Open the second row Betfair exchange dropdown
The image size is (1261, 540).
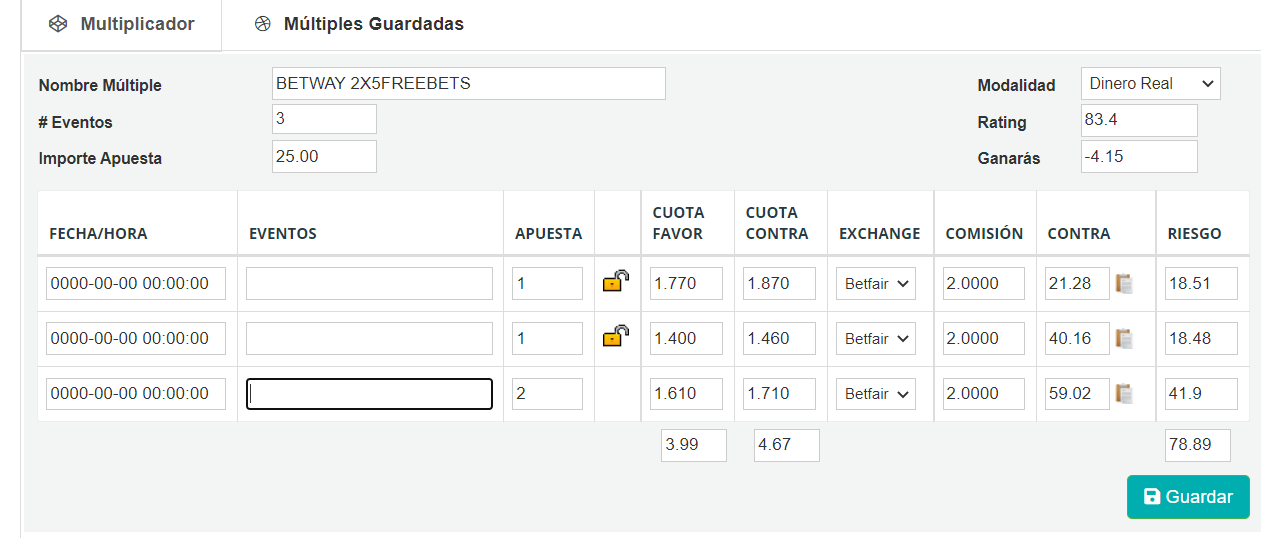(876, 339)
